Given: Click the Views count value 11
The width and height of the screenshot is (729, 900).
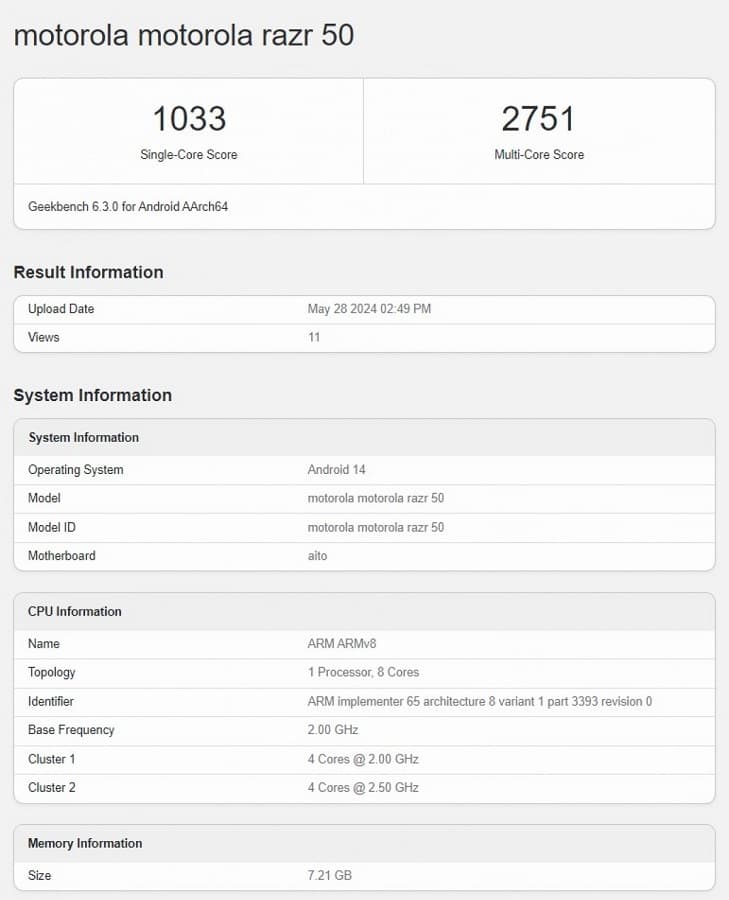Looking at the screenshot, I should click(x=314, y=337).
